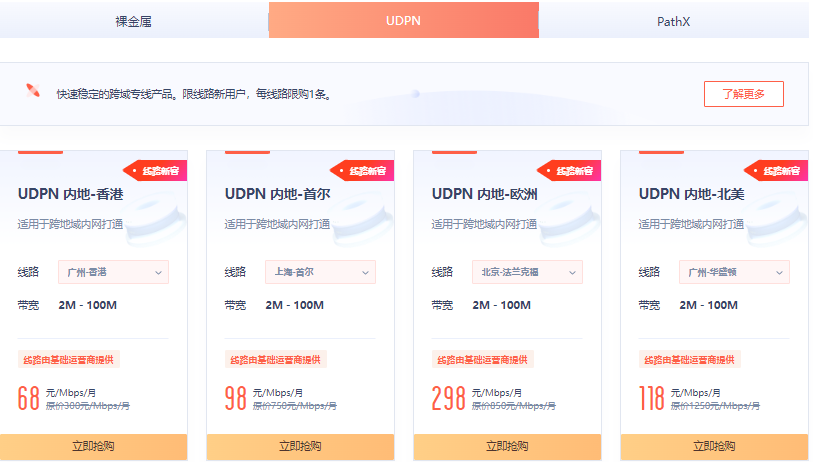Image resolution: width=813 pixels, height=462 pixels.
Task: Click the 2M - 100M bandwidth on the 内地-香港 card
Action: (x=88, y=305)
